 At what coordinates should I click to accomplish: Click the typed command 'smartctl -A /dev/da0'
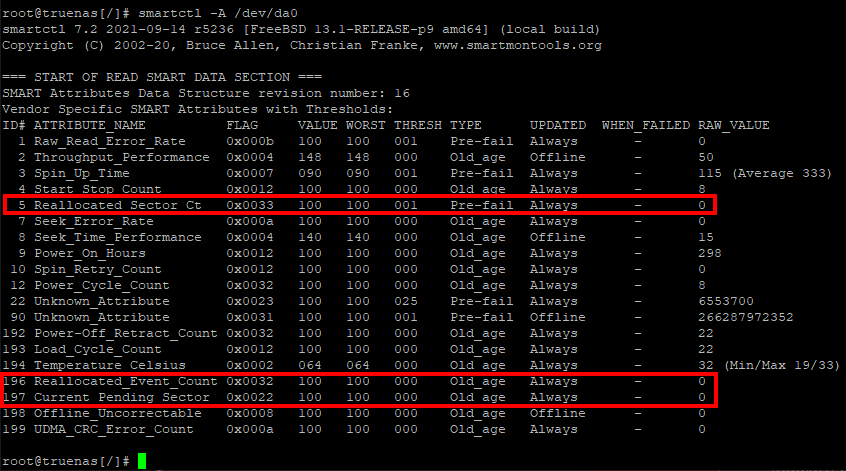click(218, 13)
